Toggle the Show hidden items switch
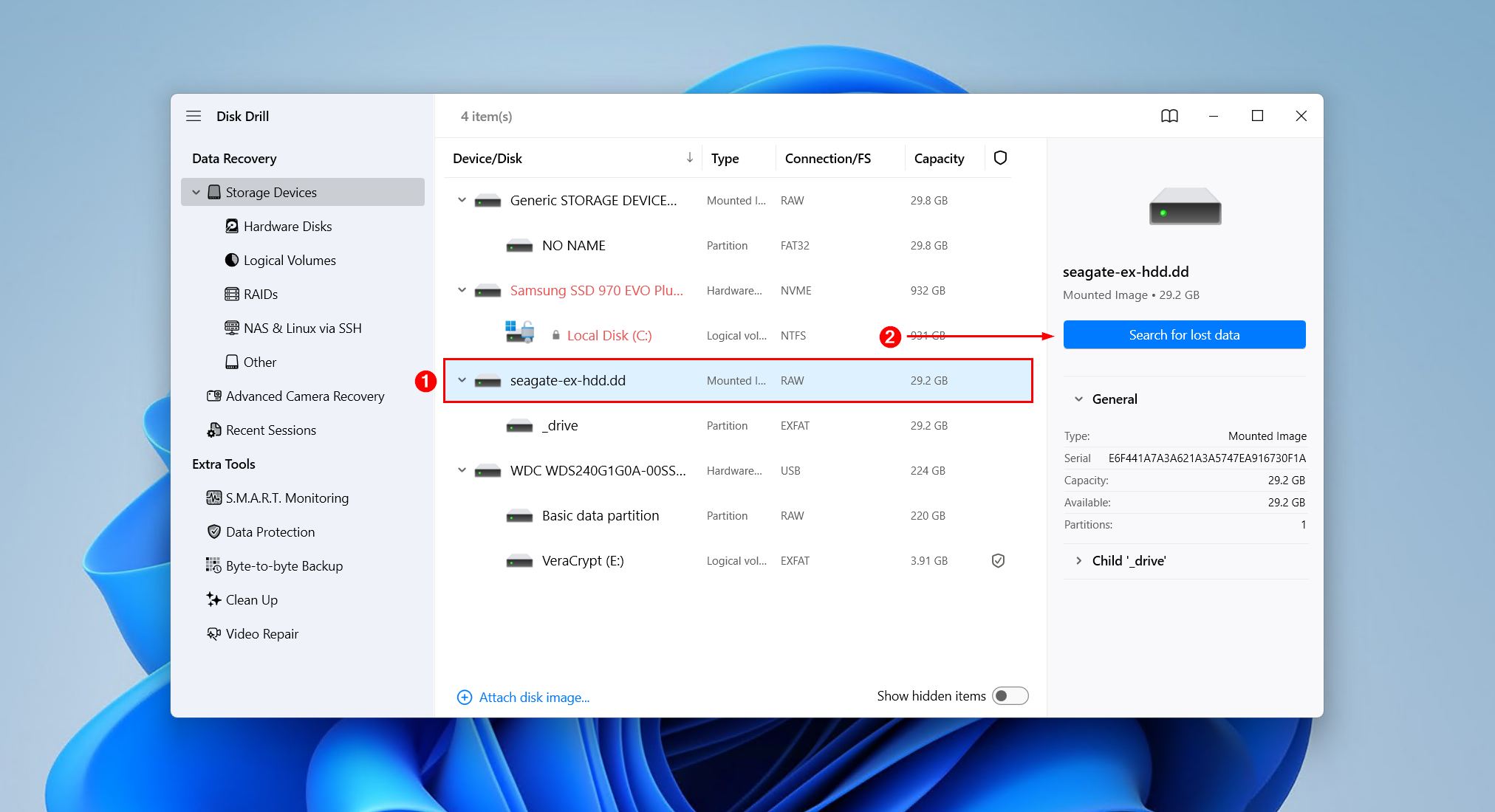1495x812 pixels. click(x=1010, y=695)
